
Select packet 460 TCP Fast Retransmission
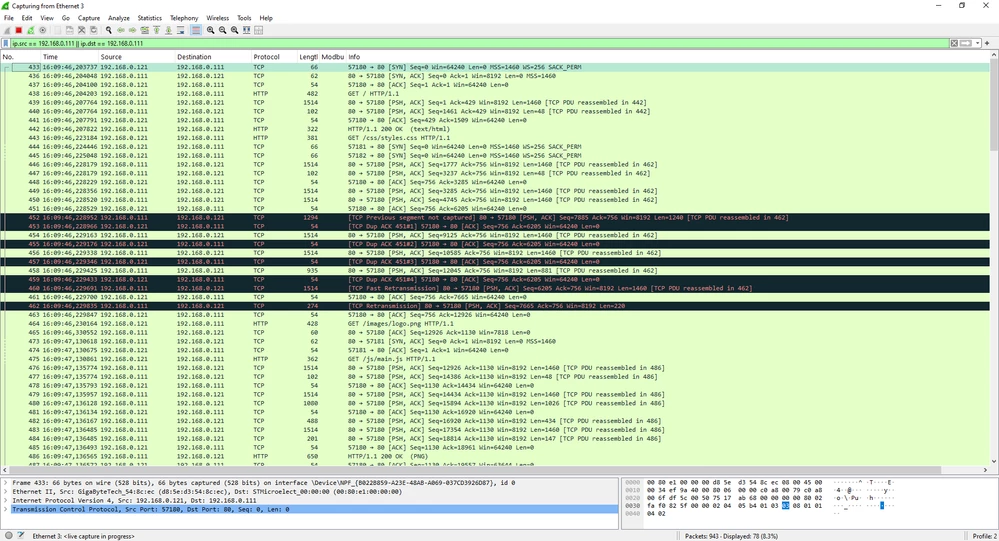495,288
